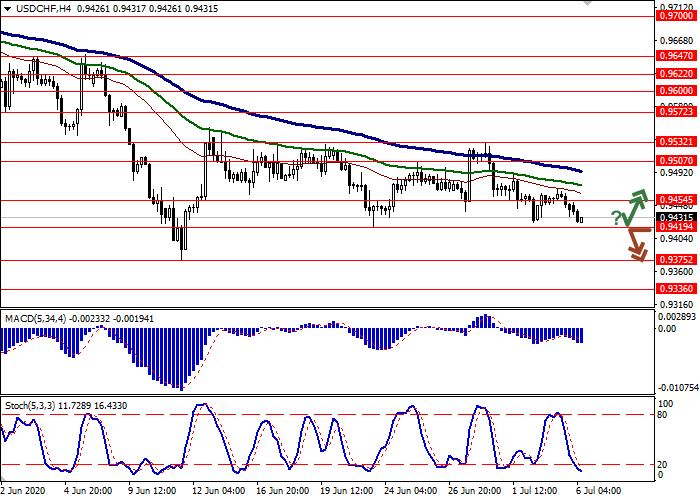Screen dimensions: 700x500
Task: Click the 0.9600 price level label
Action: click(676, 90)
